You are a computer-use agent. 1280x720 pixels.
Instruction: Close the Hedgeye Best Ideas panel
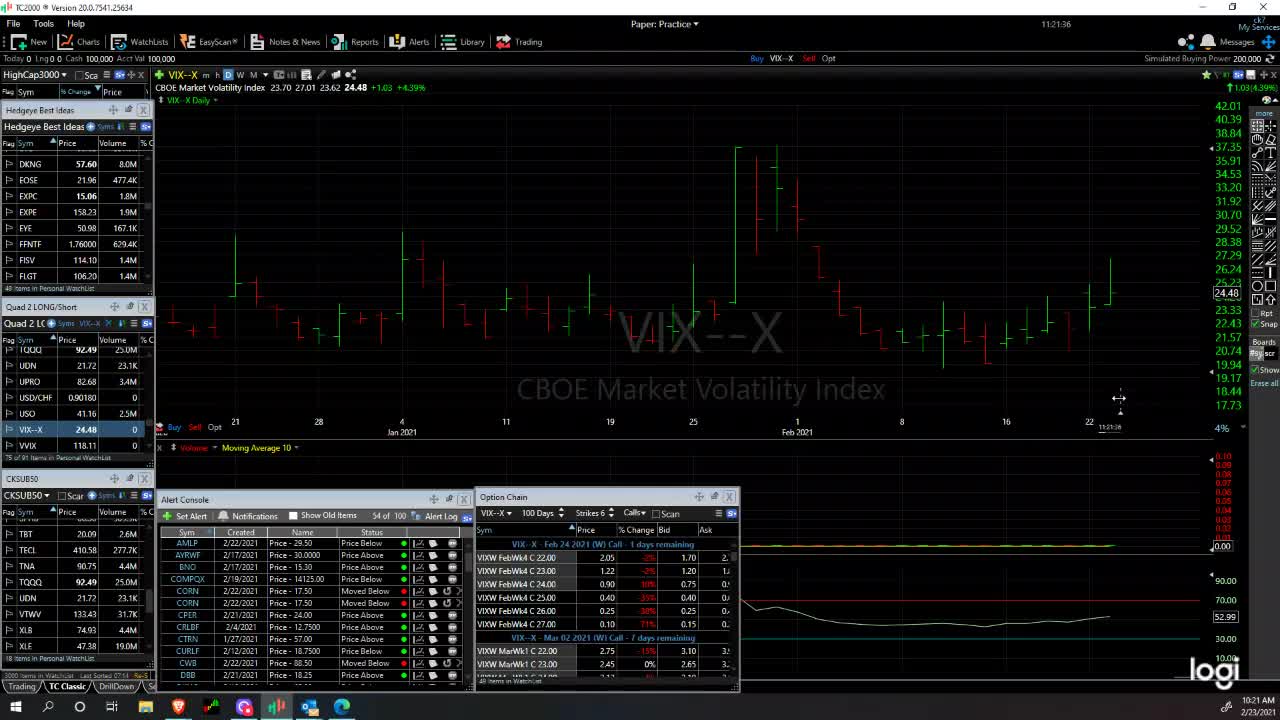143,110
